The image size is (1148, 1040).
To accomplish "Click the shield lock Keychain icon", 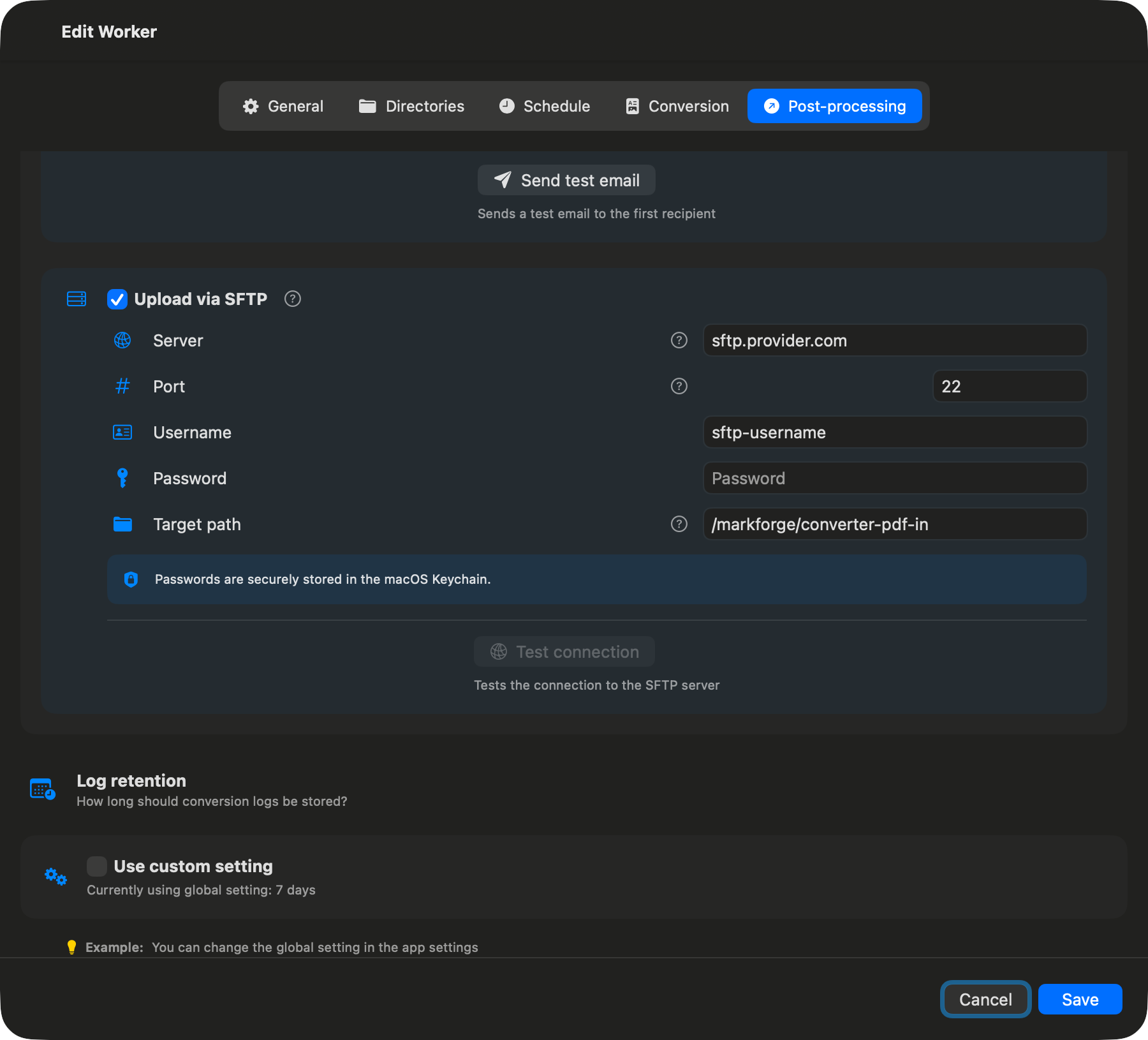I will [131, 579].
